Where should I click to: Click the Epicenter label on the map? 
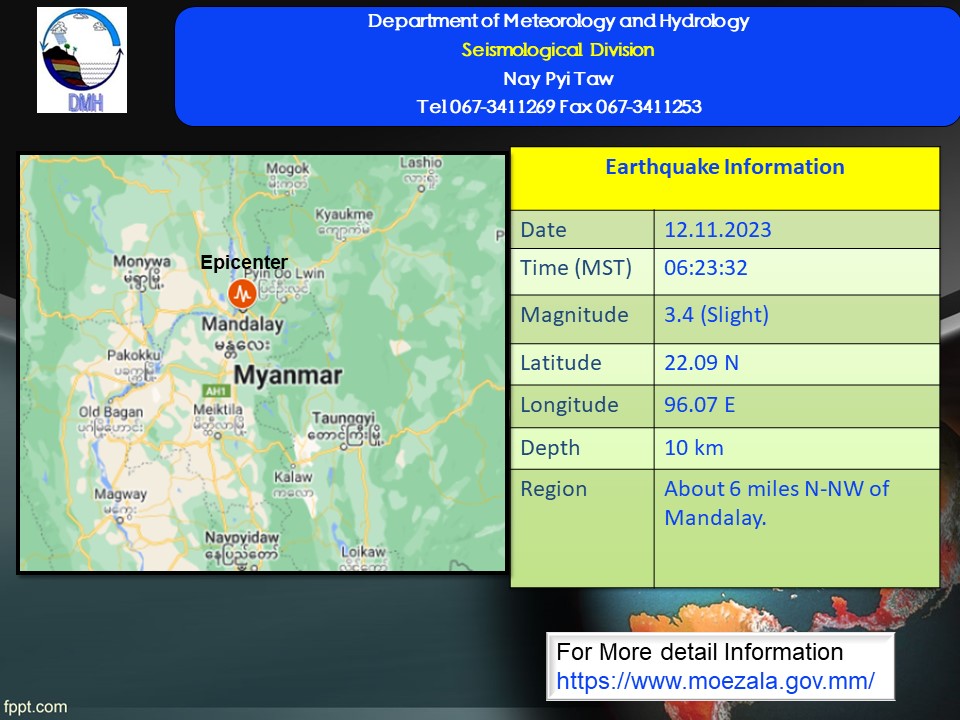coord(244,262)
